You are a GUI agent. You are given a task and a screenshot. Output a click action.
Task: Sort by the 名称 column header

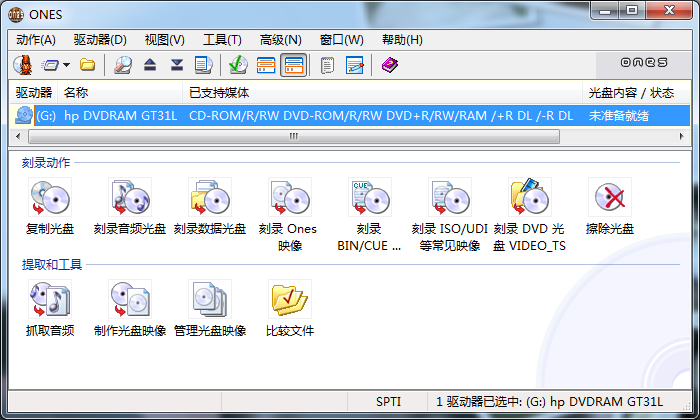(x=121, y=92)
